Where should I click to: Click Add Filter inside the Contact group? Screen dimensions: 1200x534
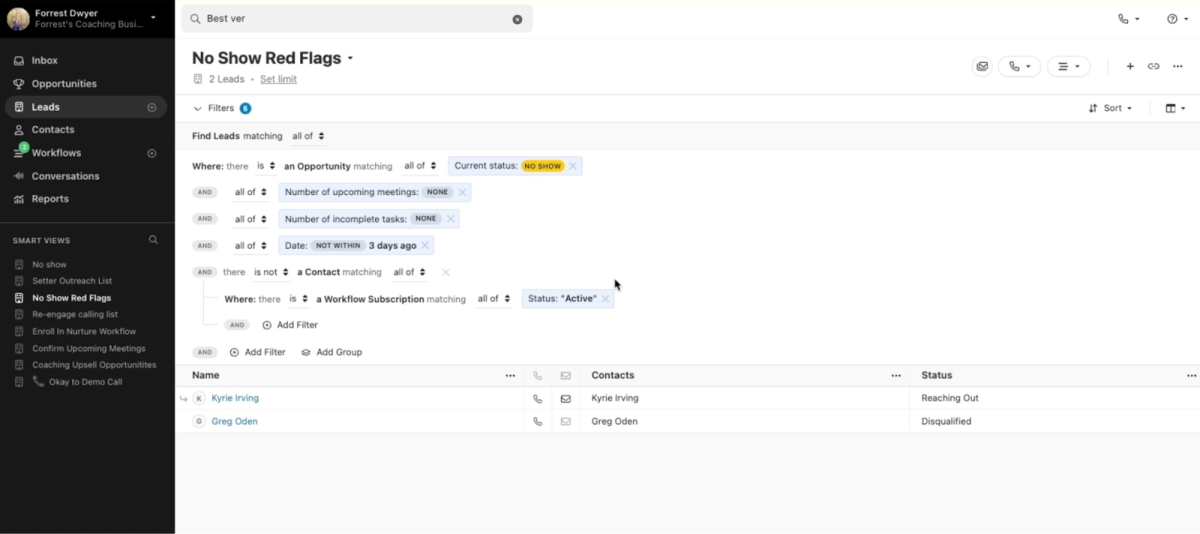(290, 325)
